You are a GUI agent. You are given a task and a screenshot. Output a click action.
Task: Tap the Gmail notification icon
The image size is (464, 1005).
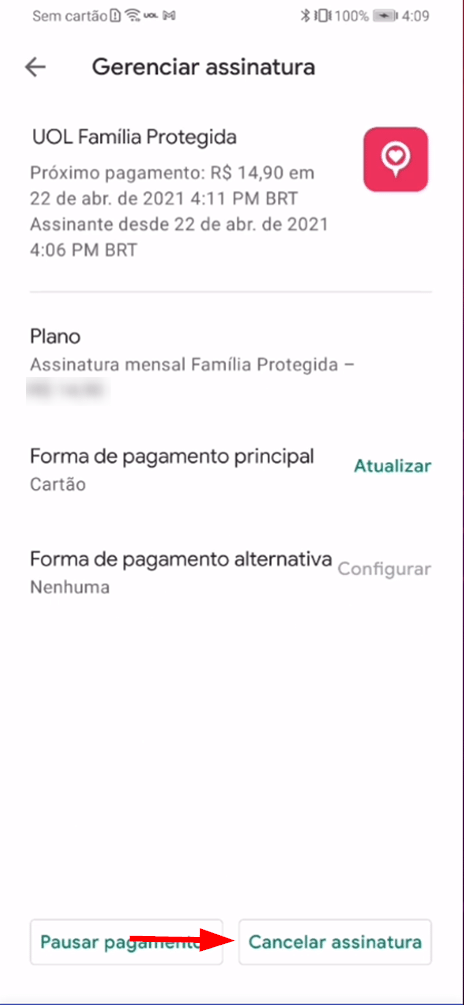(169, 15)
